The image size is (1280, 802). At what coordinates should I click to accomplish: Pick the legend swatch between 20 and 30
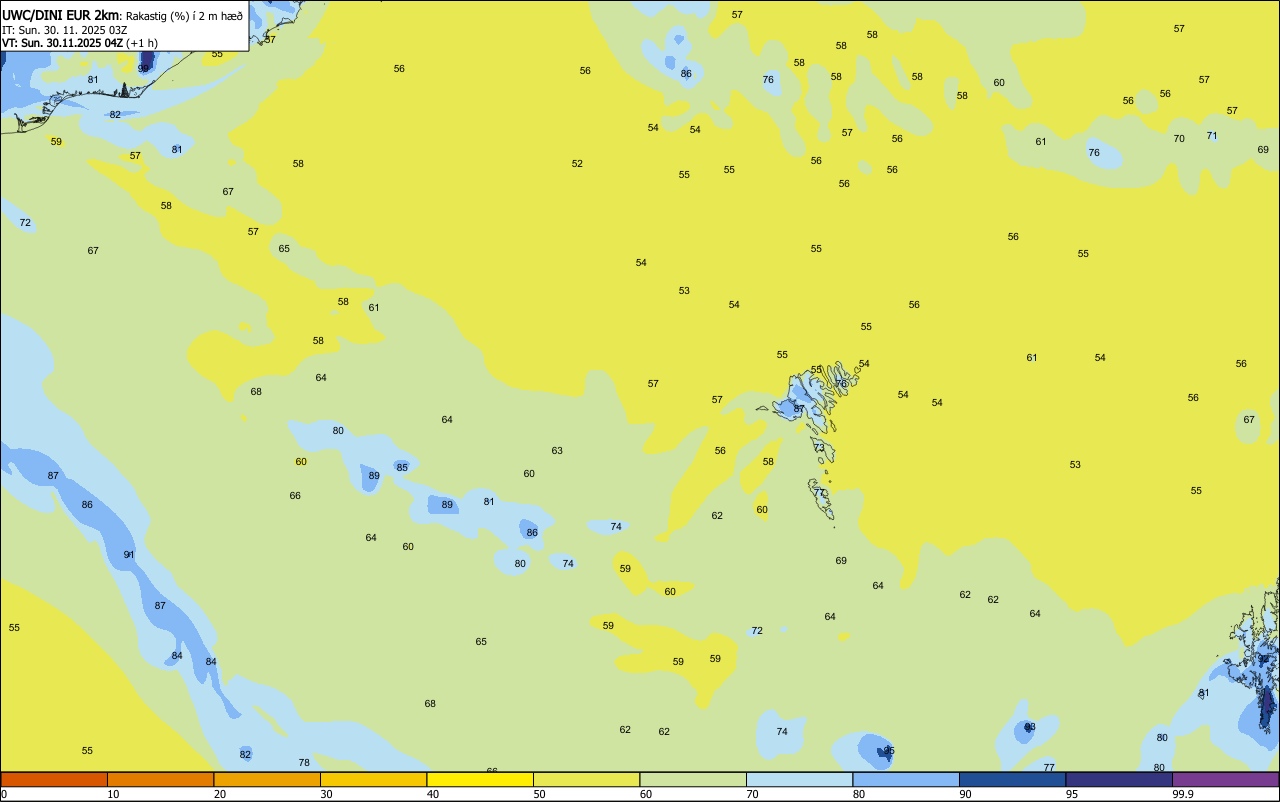coord(267,779)
